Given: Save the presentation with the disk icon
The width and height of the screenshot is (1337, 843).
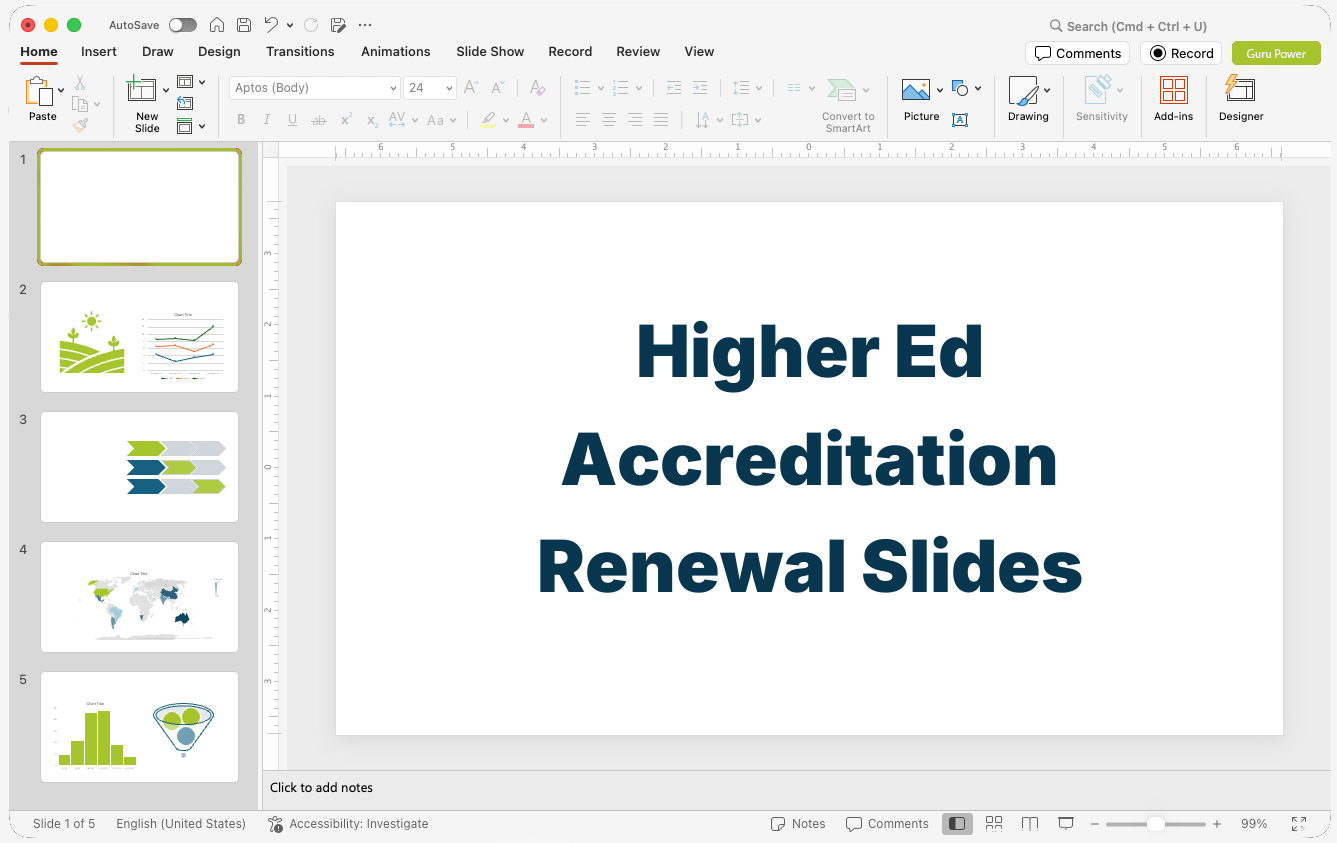Looking at the screenshot, I should tap(244, 25).
